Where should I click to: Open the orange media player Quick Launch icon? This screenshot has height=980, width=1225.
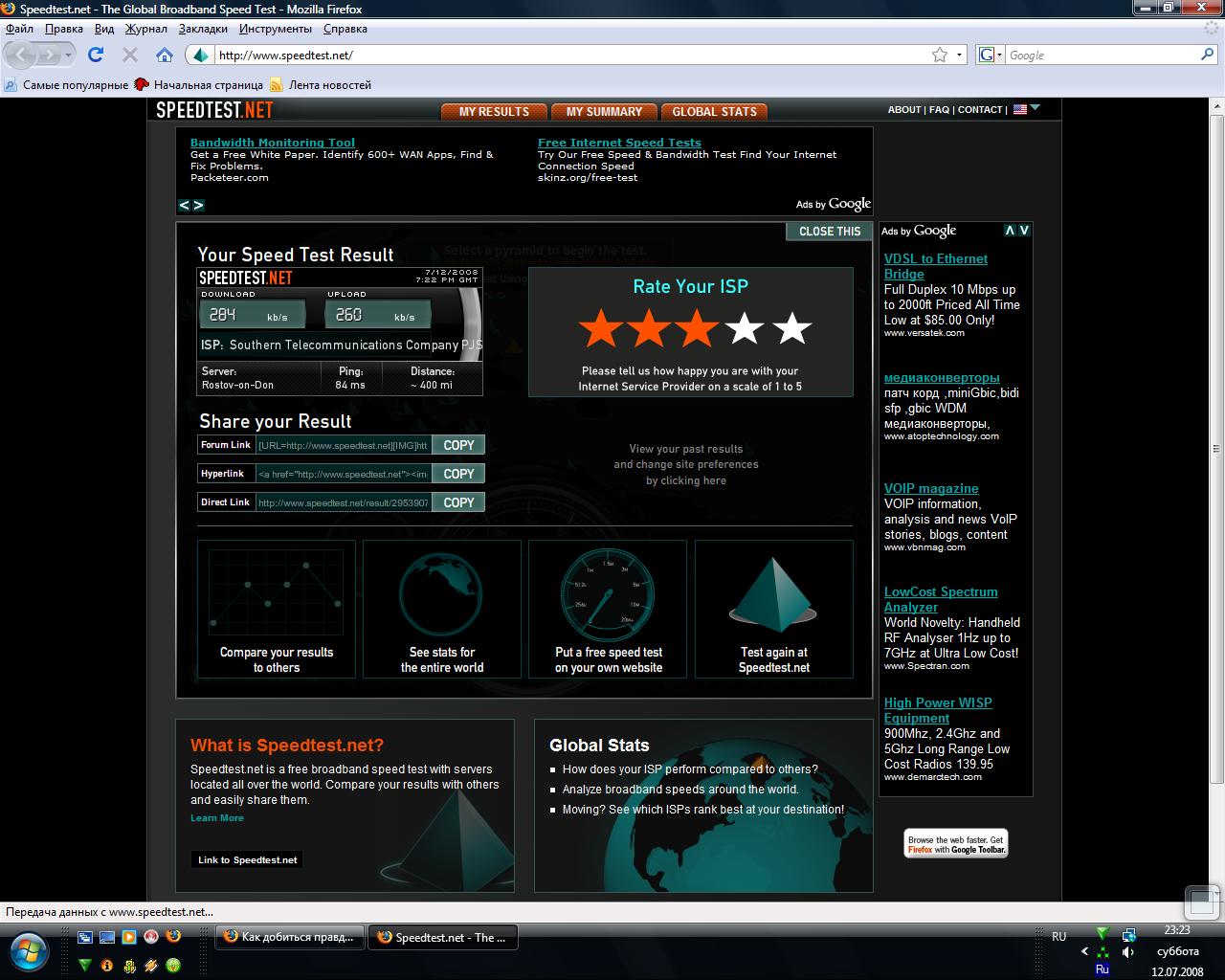(129, 937)
